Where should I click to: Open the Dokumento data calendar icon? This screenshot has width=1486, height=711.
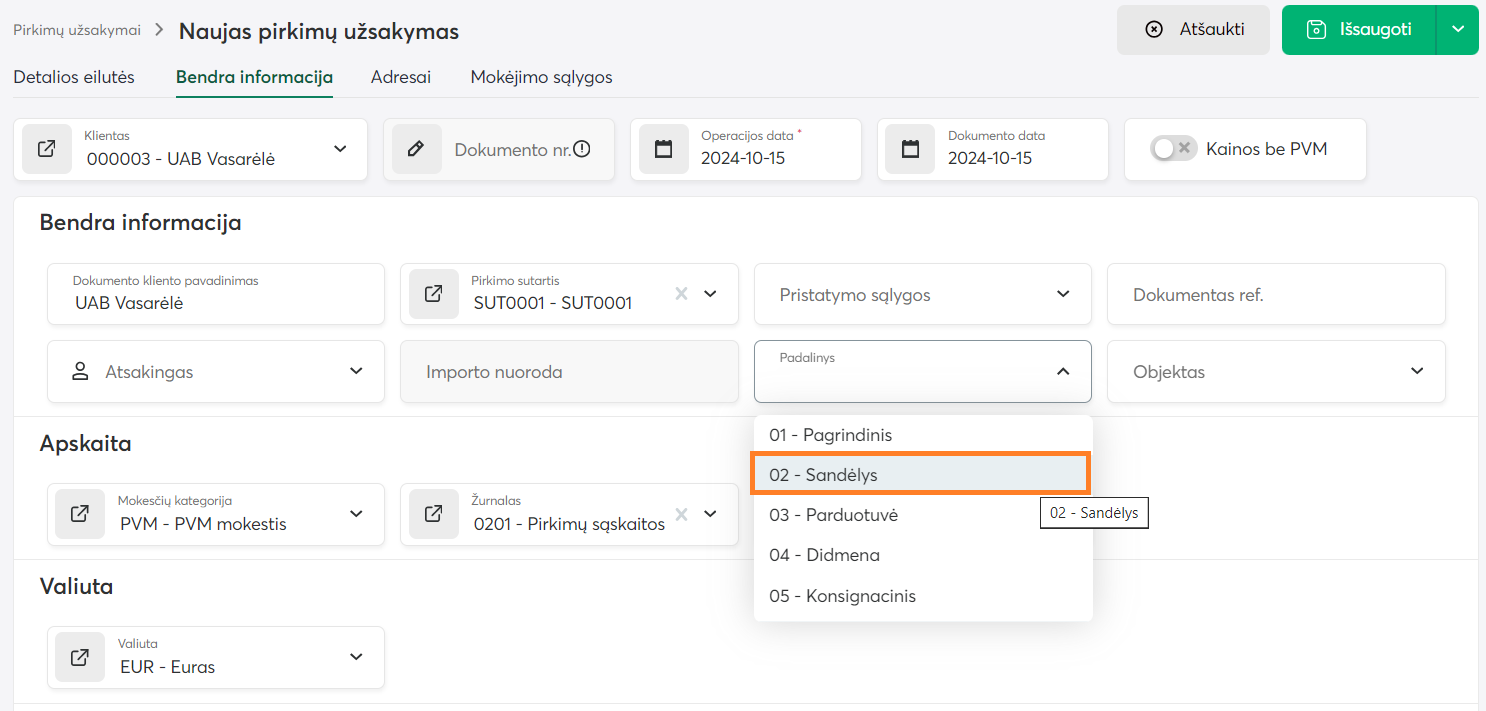(911, 149)
